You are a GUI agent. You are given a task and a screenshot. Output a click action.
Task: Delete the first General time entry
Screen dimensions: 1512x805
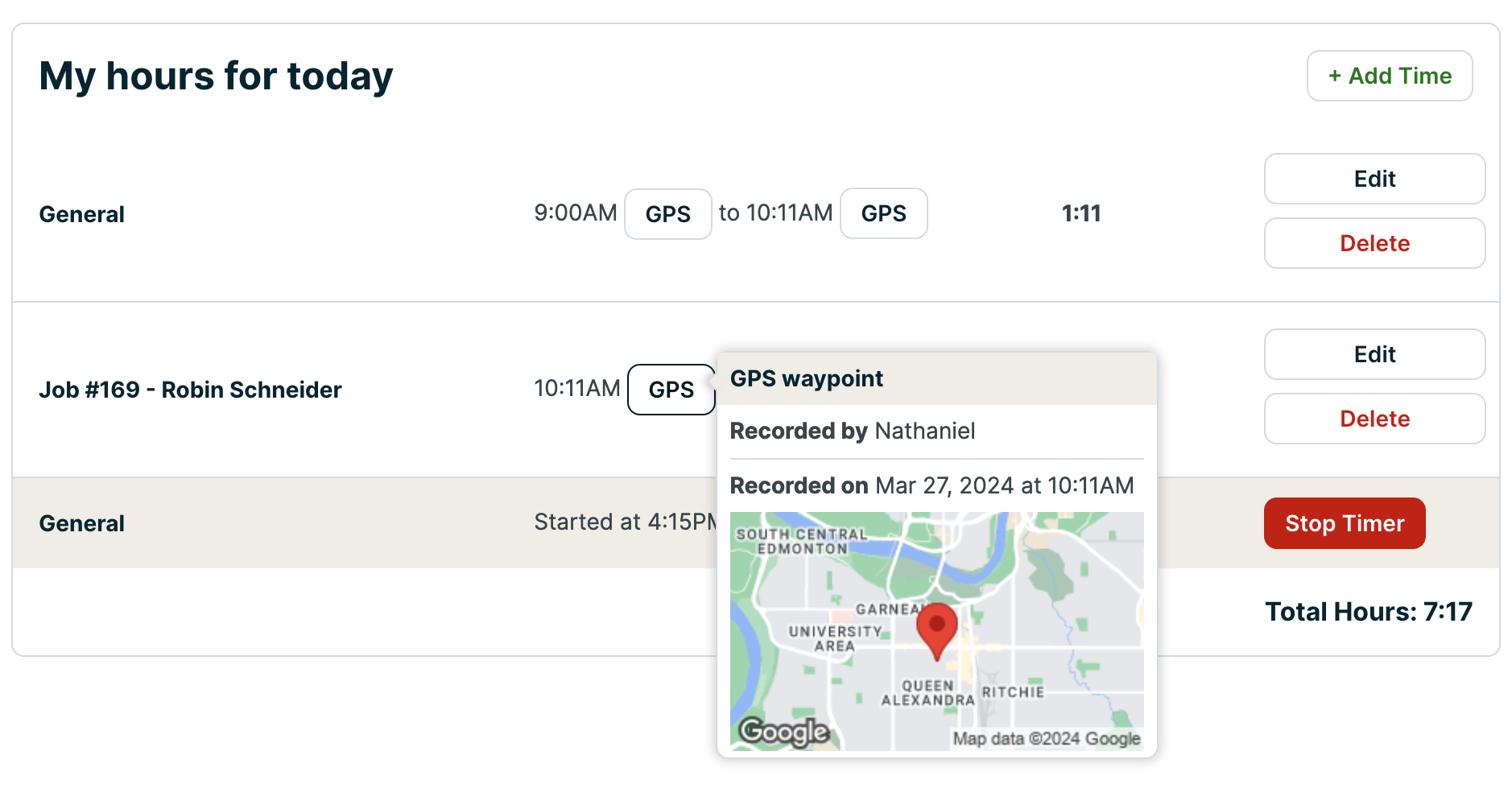pyautogui.click(x=1374, y=243)
